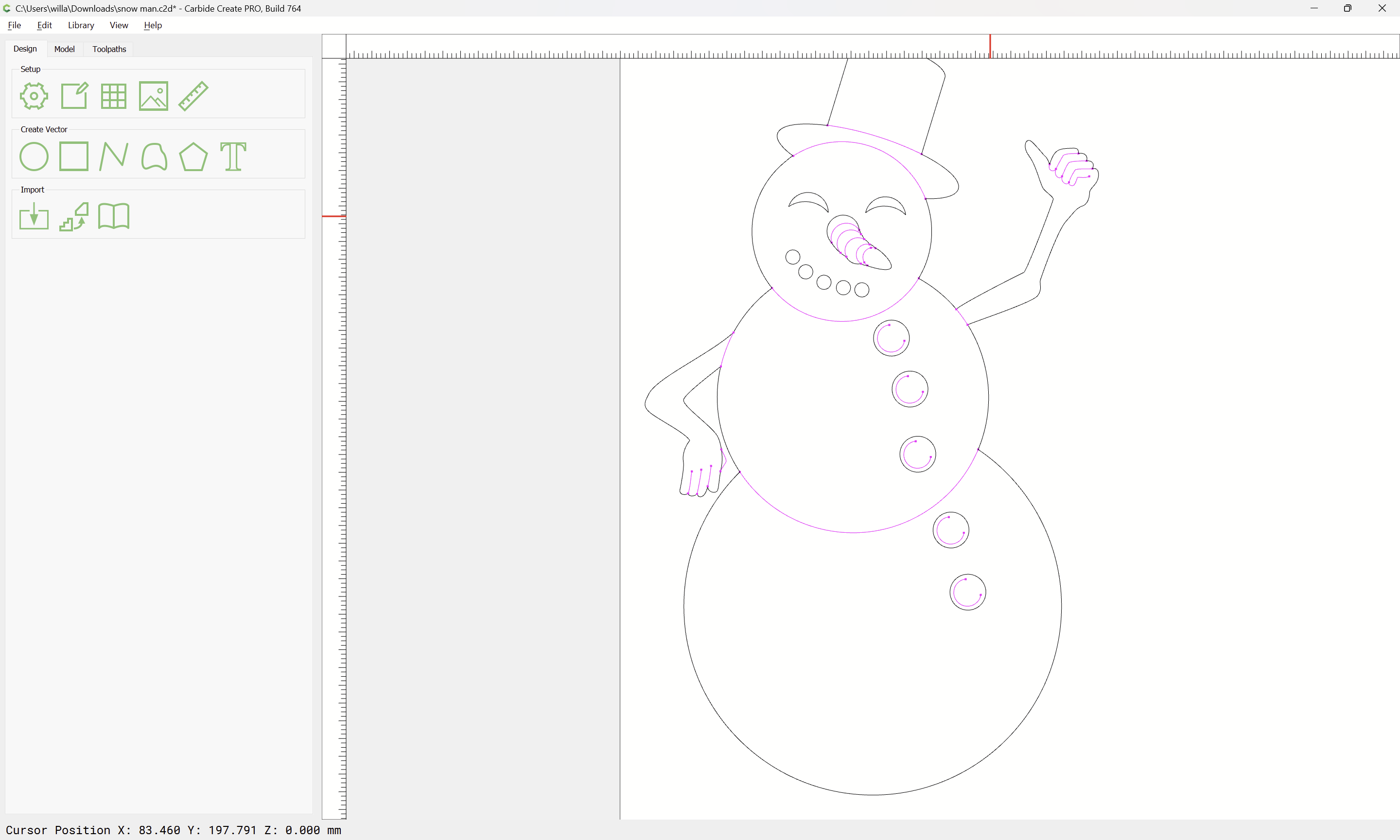This screenshot has width=1400, height=840.
Task: Open the Help menu
Action: pyautogui.click(x=153, y=25)
